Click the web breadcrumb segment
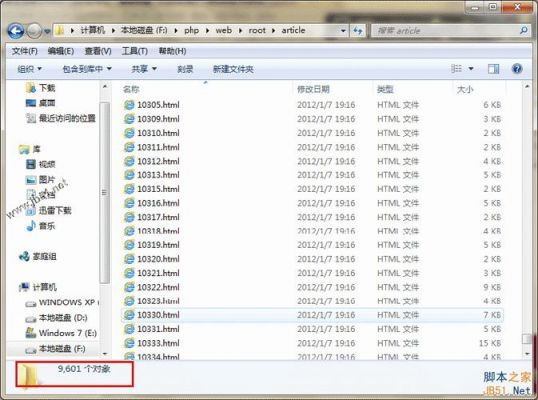Viewport: 538px width, 400px height. click(224, 30)
